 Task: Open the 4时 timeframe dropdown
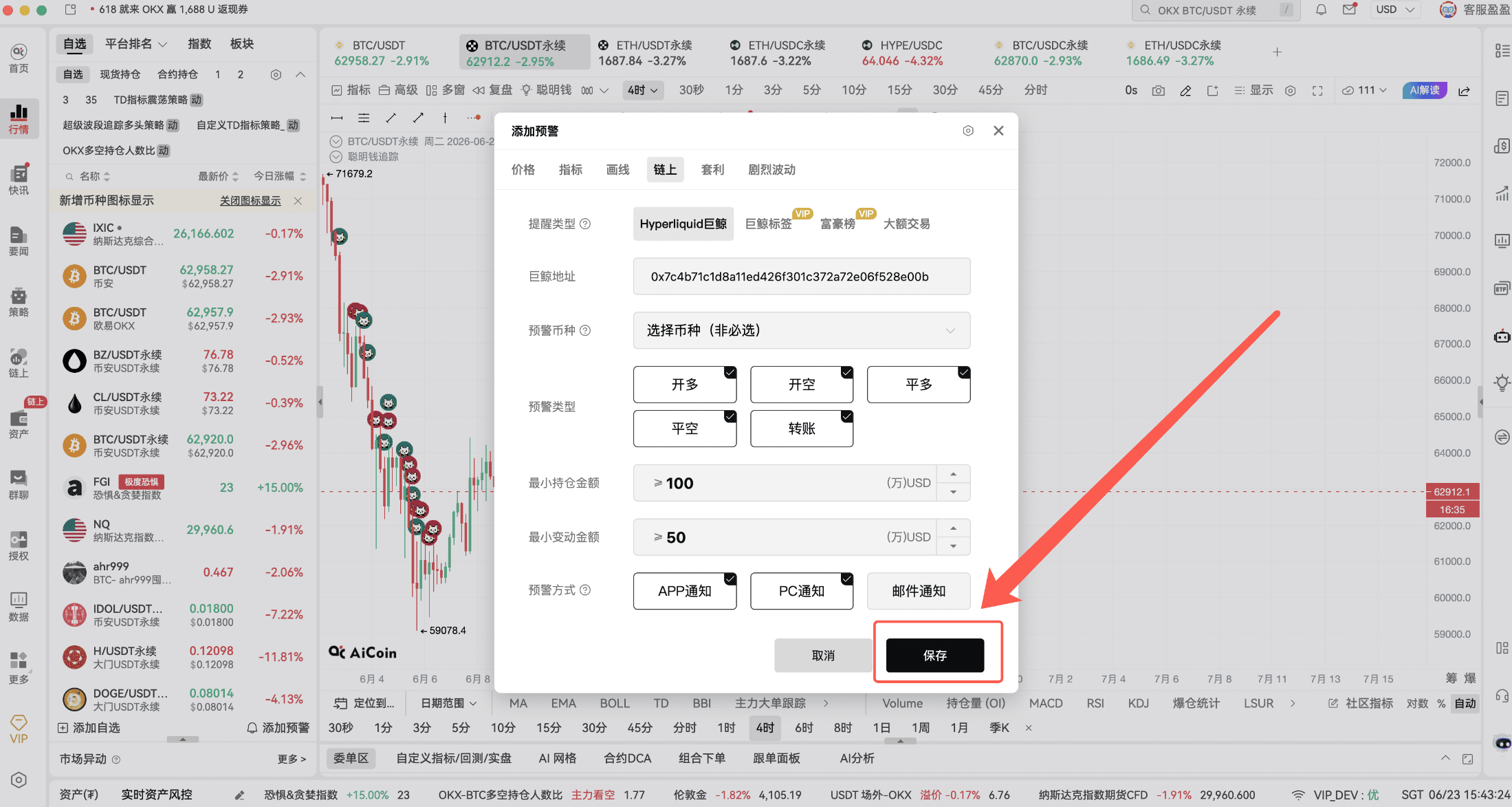click(x=642, y=90)
